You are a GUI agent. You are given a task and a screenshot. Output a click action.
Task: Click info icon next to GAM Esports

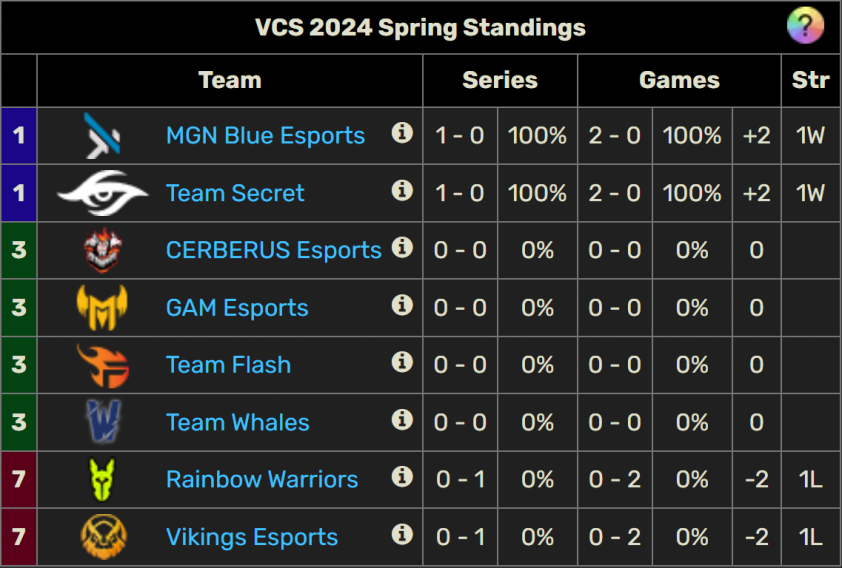click(x=402, y=304)
